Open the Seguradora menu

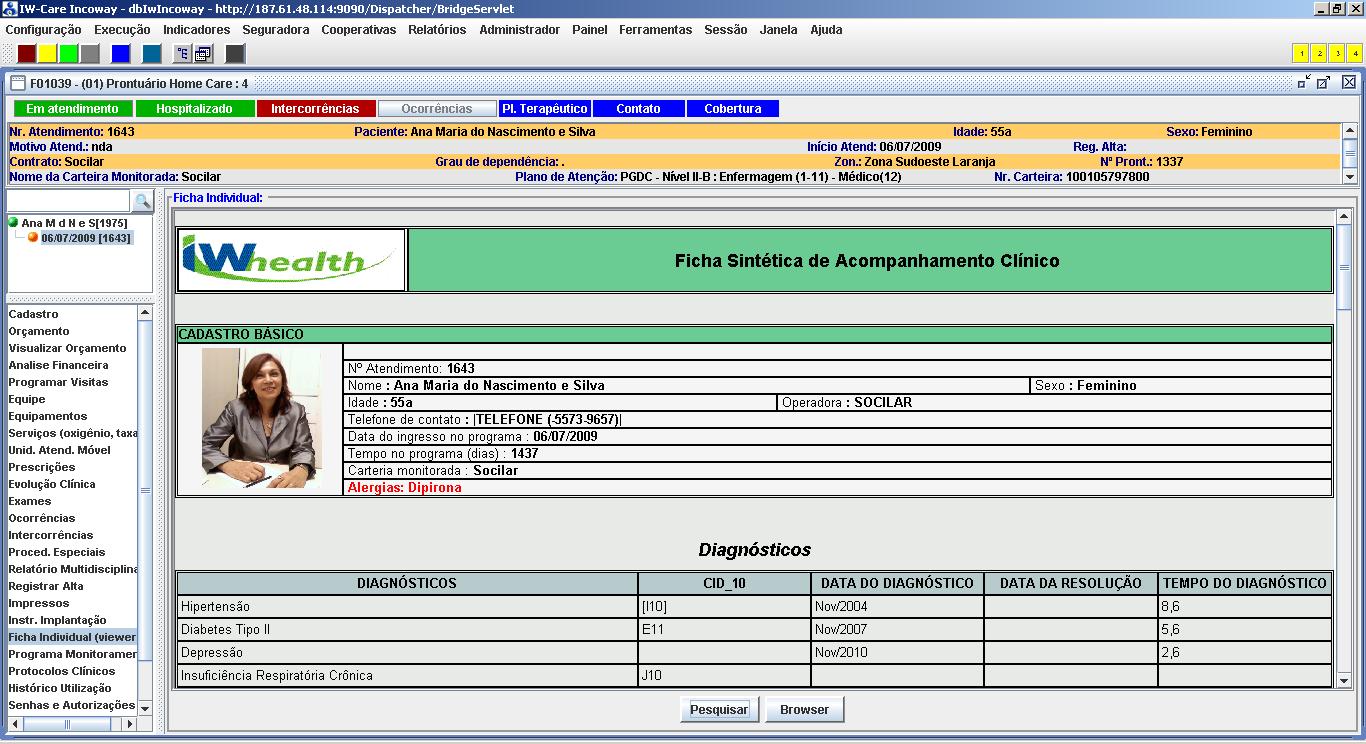pos(276,30)
